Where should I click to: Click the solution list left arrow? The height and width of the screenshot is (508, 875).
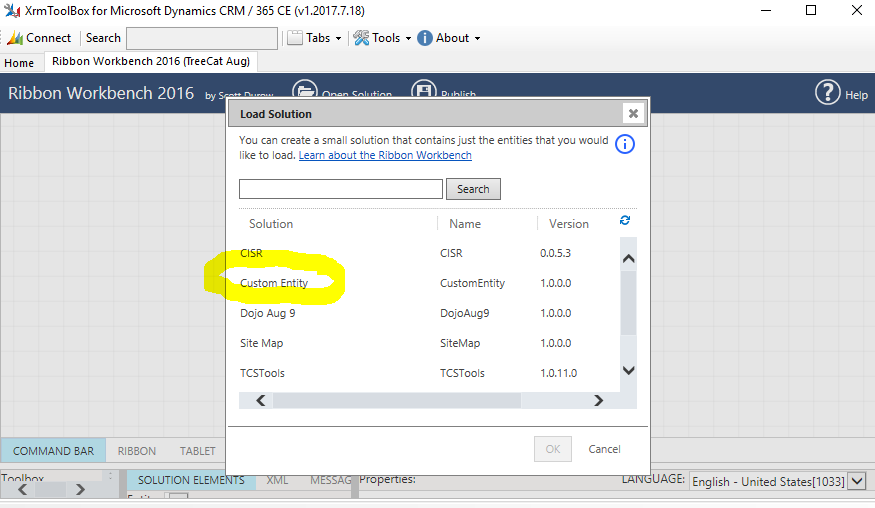[x=261, y=400]
